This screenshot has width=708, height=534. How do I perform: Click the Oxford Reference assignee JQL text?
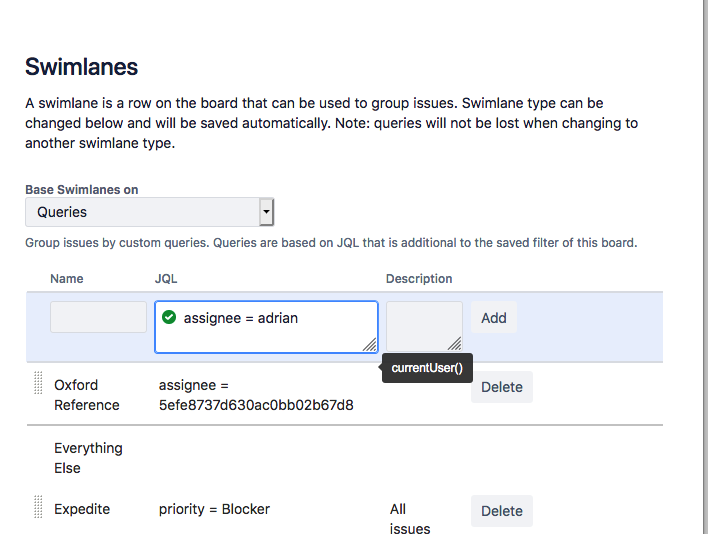tap(256, 395)
